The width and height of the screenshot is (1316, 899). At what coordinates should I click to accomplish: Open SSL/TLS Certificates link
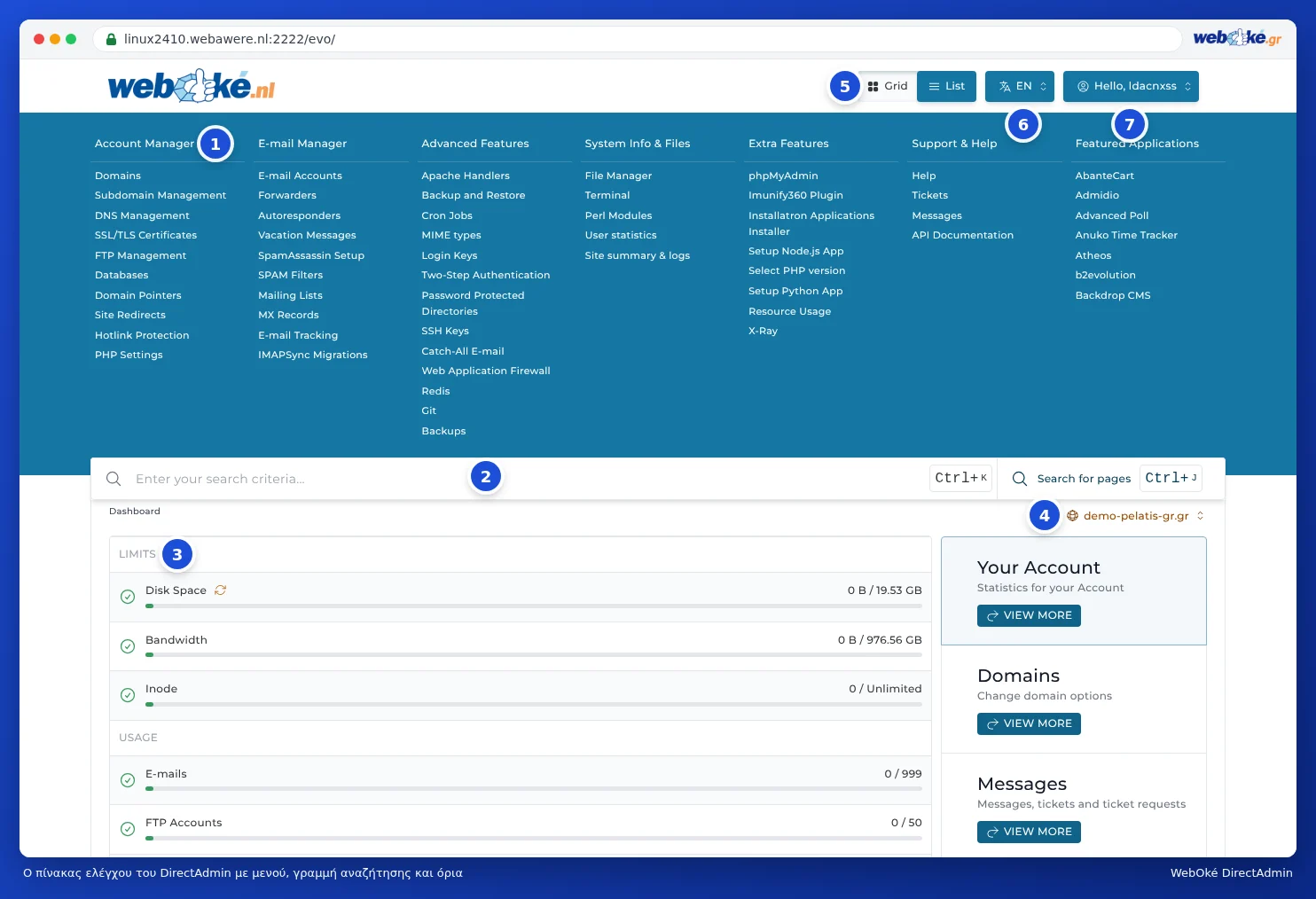pyautogui.click(x=145, y=235)
